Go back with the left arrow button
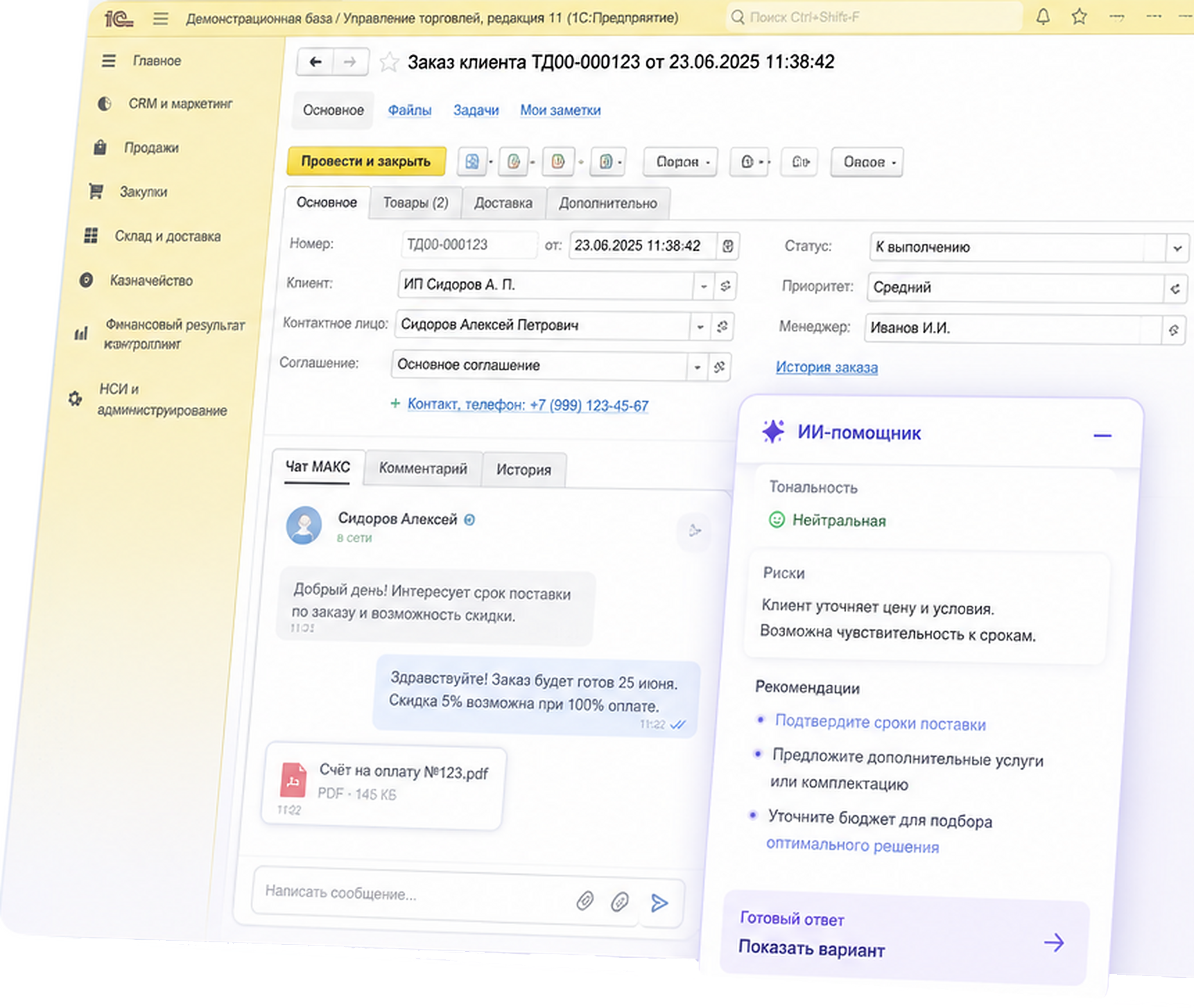This screenshot has width=1194, height=1008. pyautogui.click(x=315, y=62)
